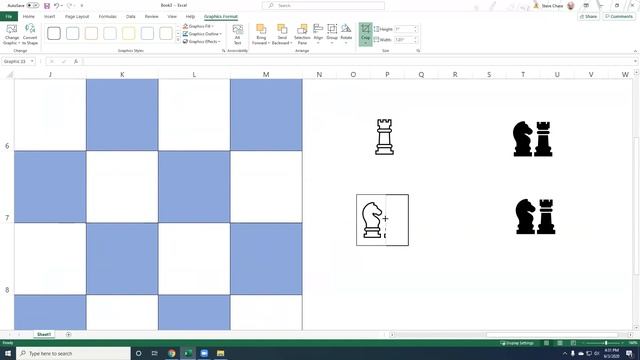640x360 pixels.
Task: Open the Selection Pane
Action: 302,34
